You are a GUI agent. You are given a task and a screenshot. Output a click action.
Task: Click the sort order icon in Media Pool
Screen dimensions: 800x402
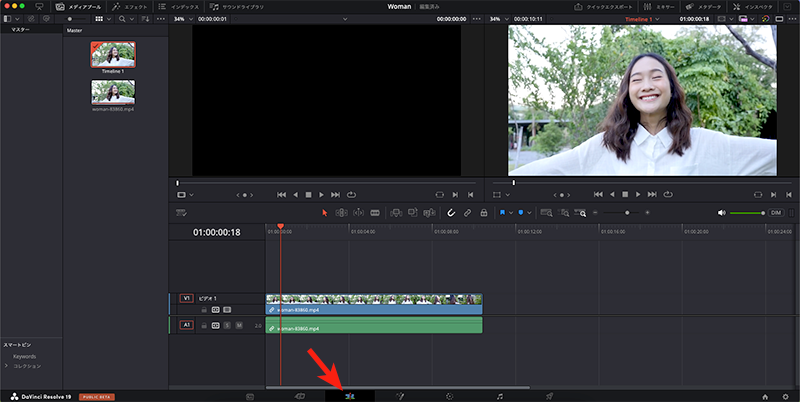pyautogui.click(x=145, y=19)
